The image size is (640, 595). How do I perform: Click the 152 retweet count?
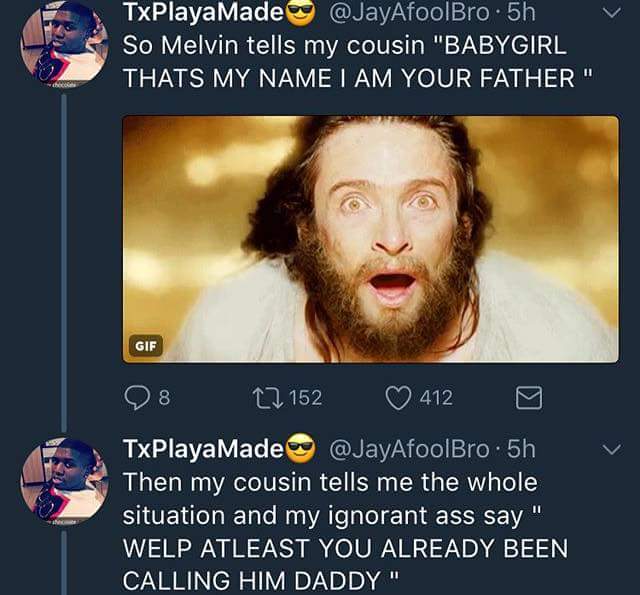tap(305, 398)
